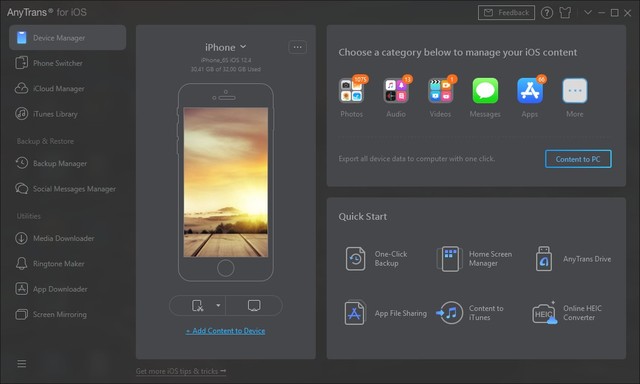Open Online HEIC Converter
Viewport: 640px width, 384px height.
tap(567, 313)
